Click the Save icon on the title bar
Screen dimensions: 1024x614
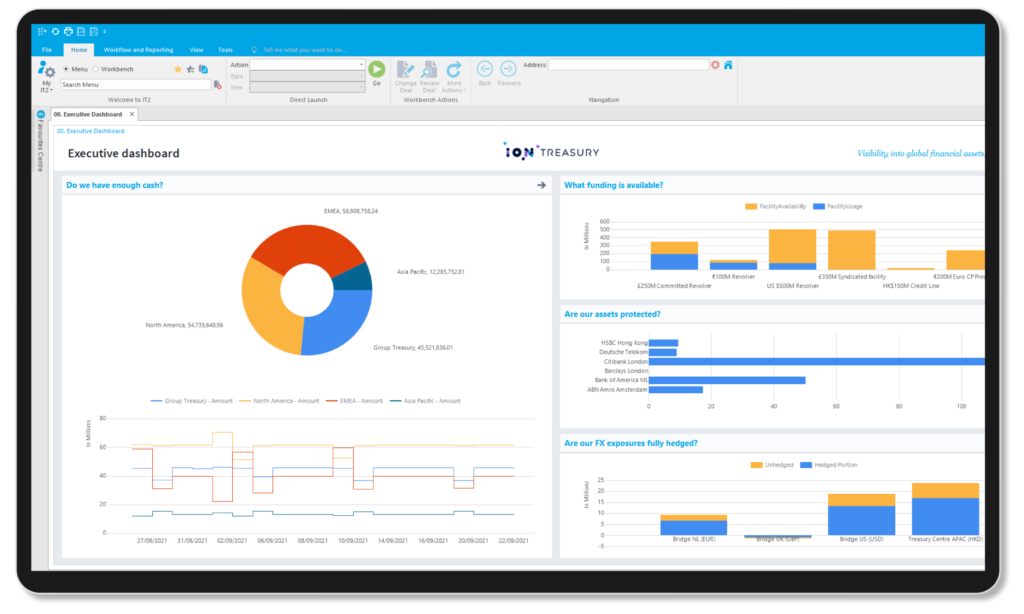click(80, 31)
